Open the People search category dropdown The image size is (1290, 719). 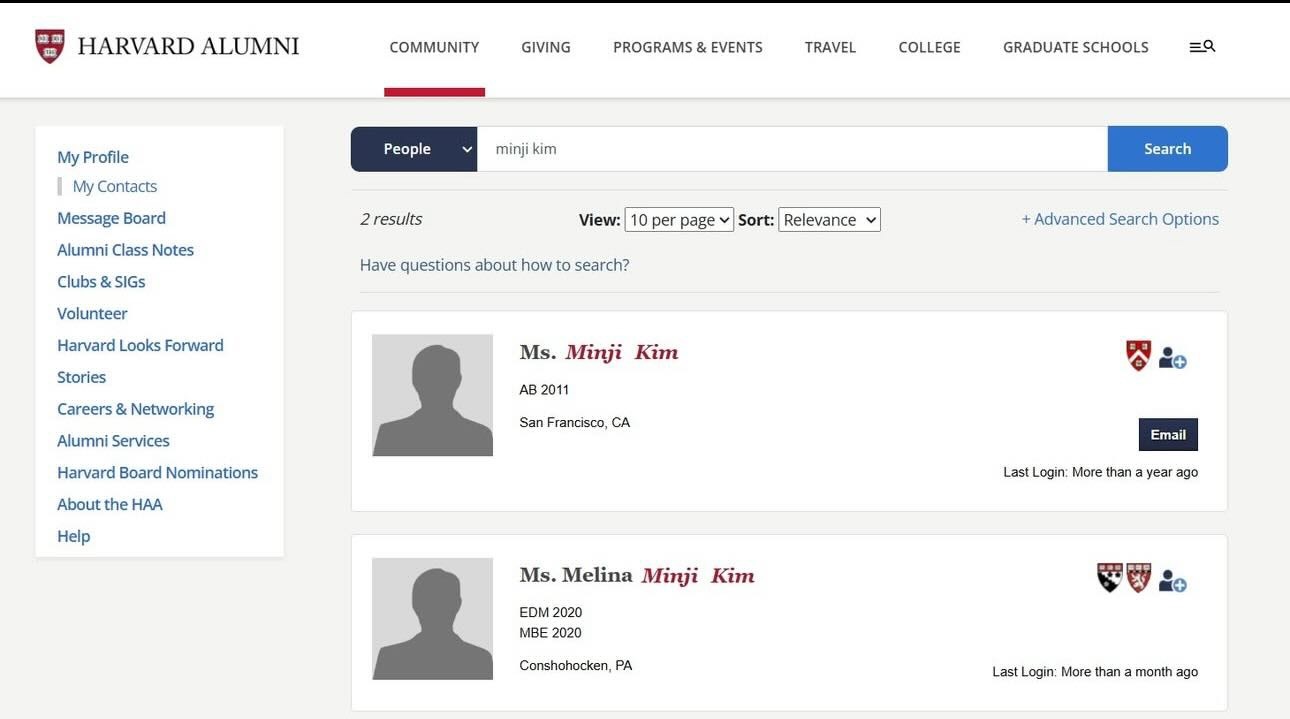point(414,149)
